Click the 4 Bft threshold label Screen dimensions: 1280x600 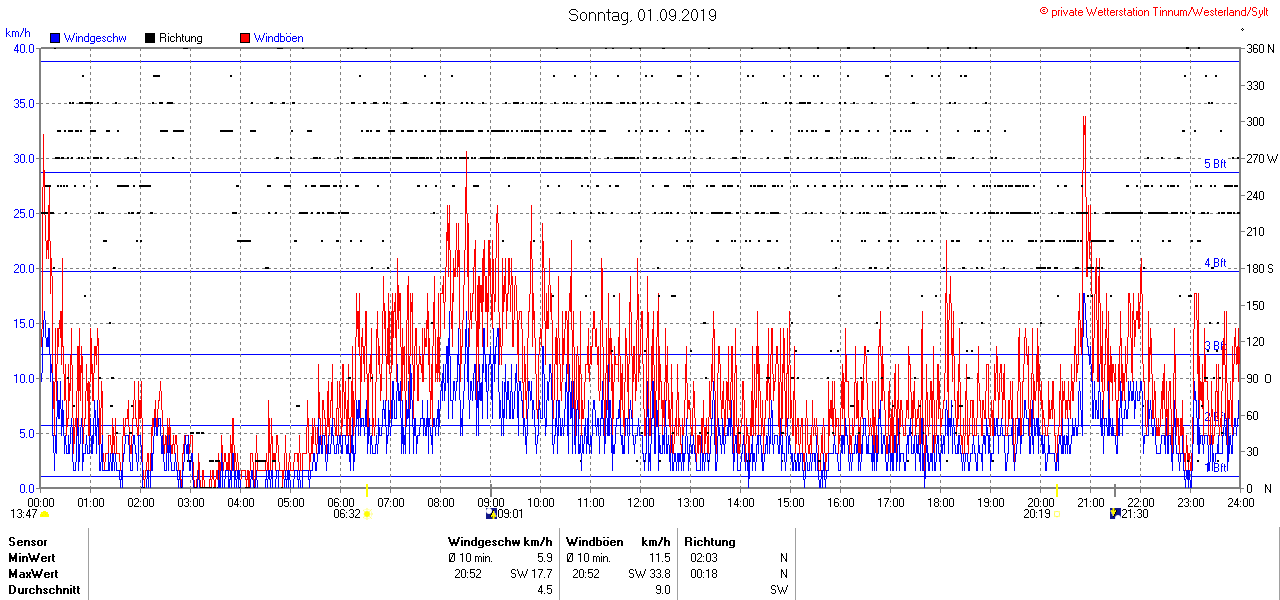point(1215,263)
